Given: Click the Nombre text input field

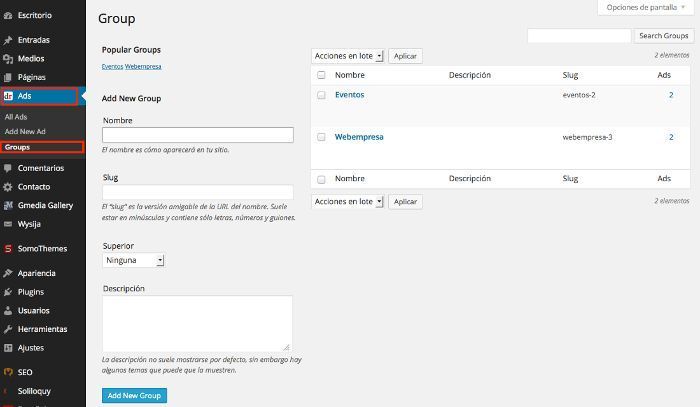Looking at the screenshot, I should (x=198, y=135).
